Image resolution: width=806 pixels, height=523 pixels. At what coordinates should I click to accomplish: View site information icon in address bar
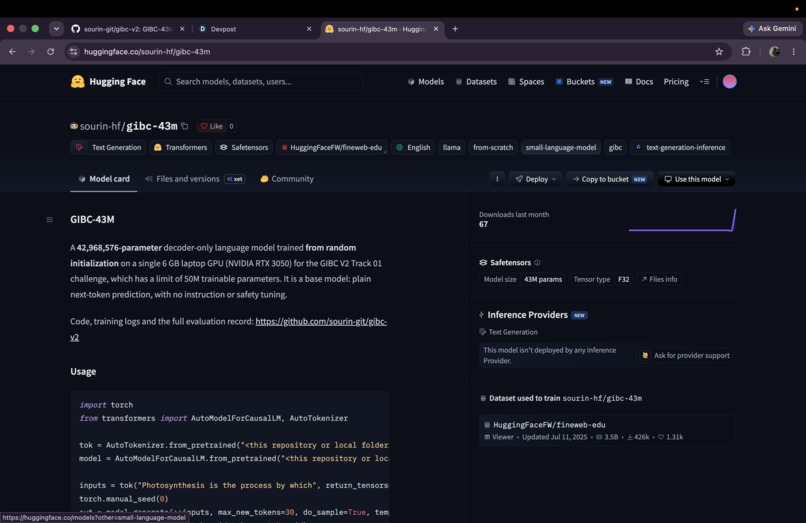(x=74, y=51)
